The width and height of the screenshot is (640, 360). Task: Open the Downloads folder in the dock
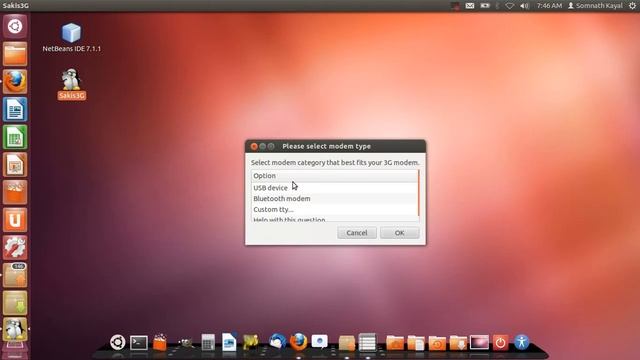(x=458, y=343)
